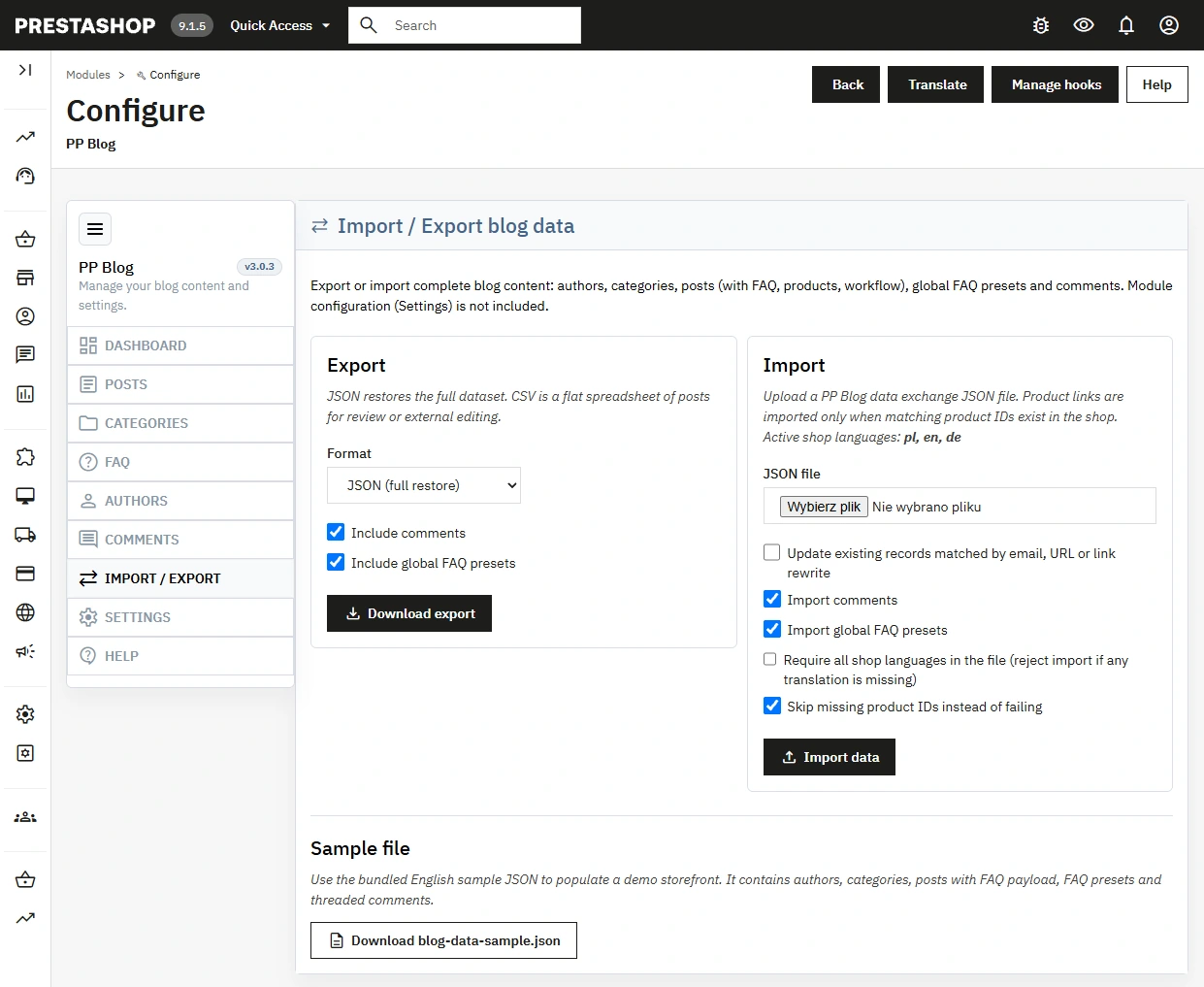The height and width of the screenshot is (987, 1204).
Task: Open the customer service chat icon
Action: [x=25, y=355]
